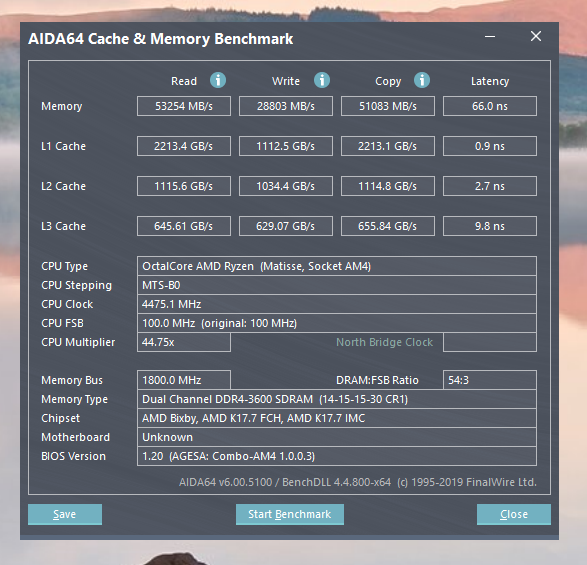Click the L3 Cache row label
The height and width of the screenshot is (565, 587).
pos(63,226)
